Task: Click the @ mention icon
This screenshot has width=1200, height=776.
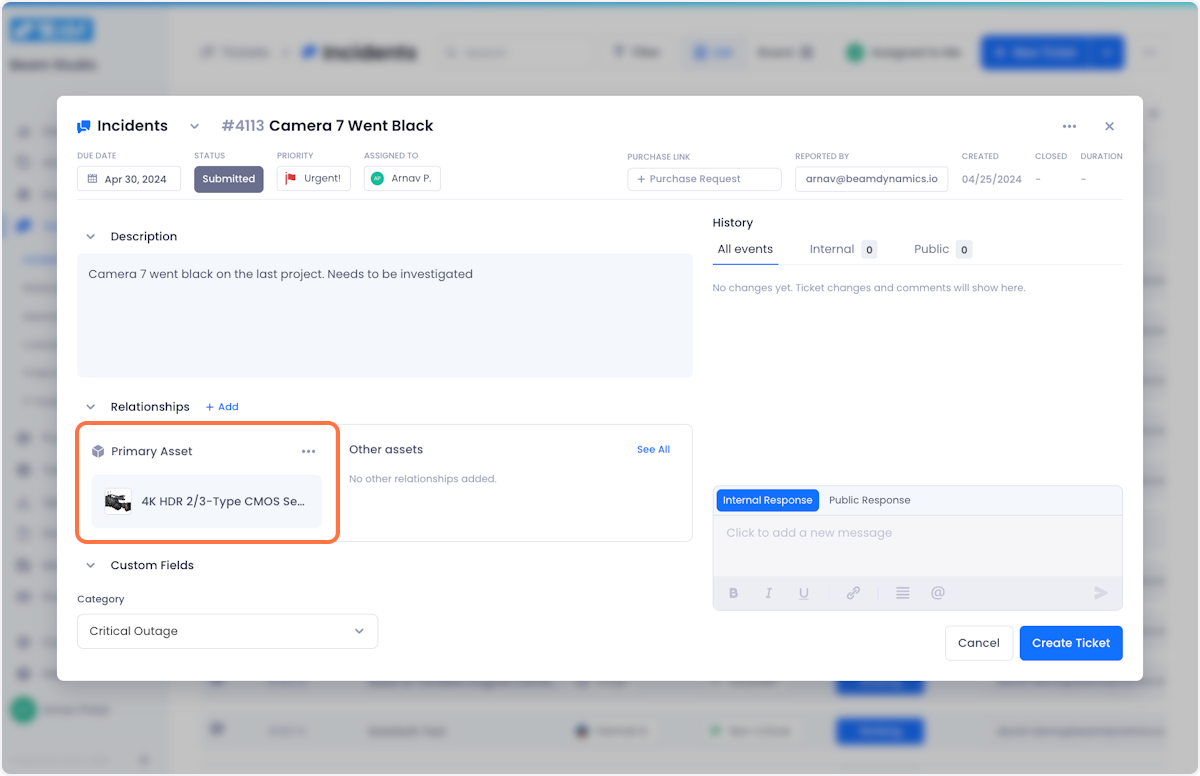Action: coord(938,593)
